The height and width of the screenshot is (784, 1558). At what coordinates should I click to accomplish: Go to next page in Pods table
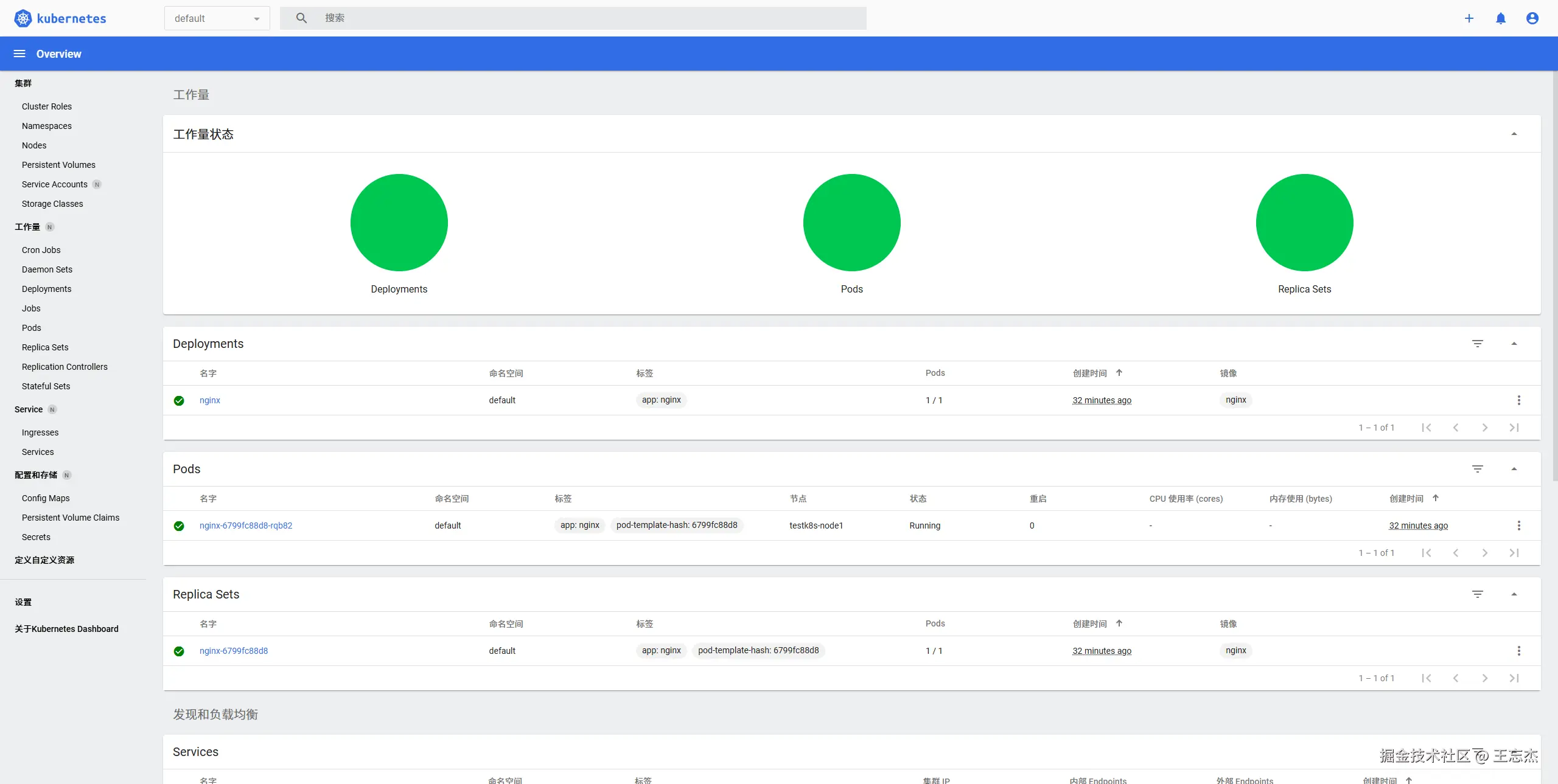tap(1484, 553)
